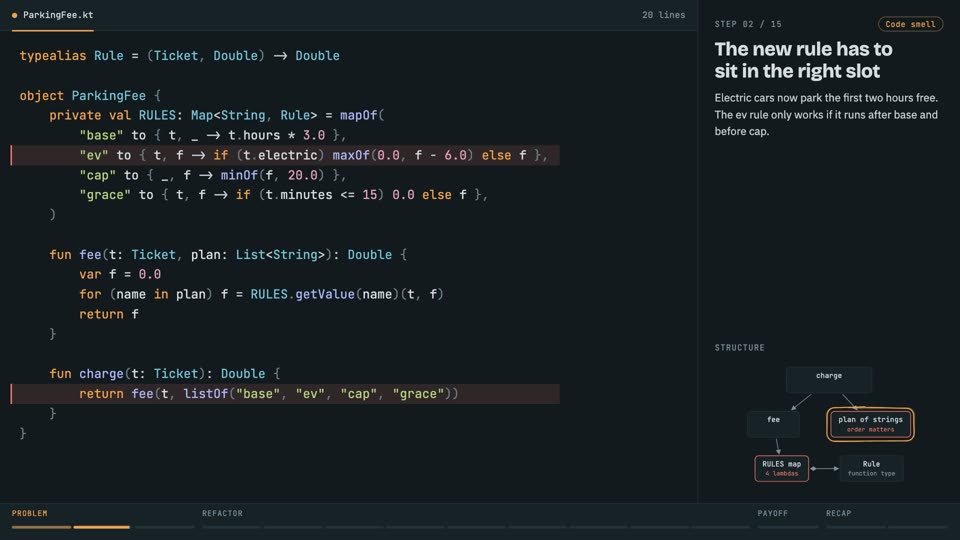Click the '20 lines' counter
The height and width of the screenshot is (540, 960).
663,15
